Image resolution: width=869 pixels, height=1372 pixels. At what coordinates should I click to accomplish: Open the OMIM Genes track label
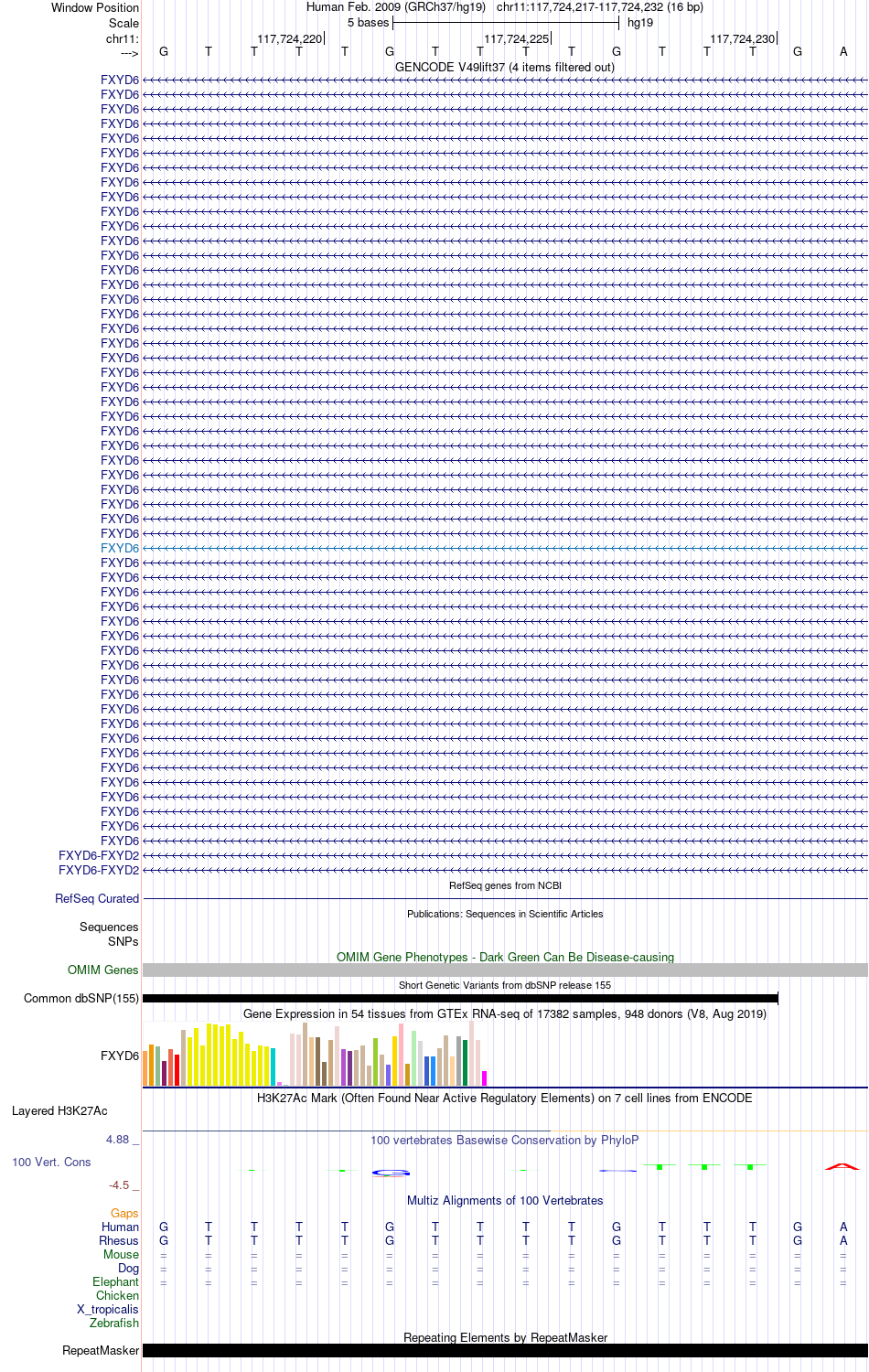point(103,970)
